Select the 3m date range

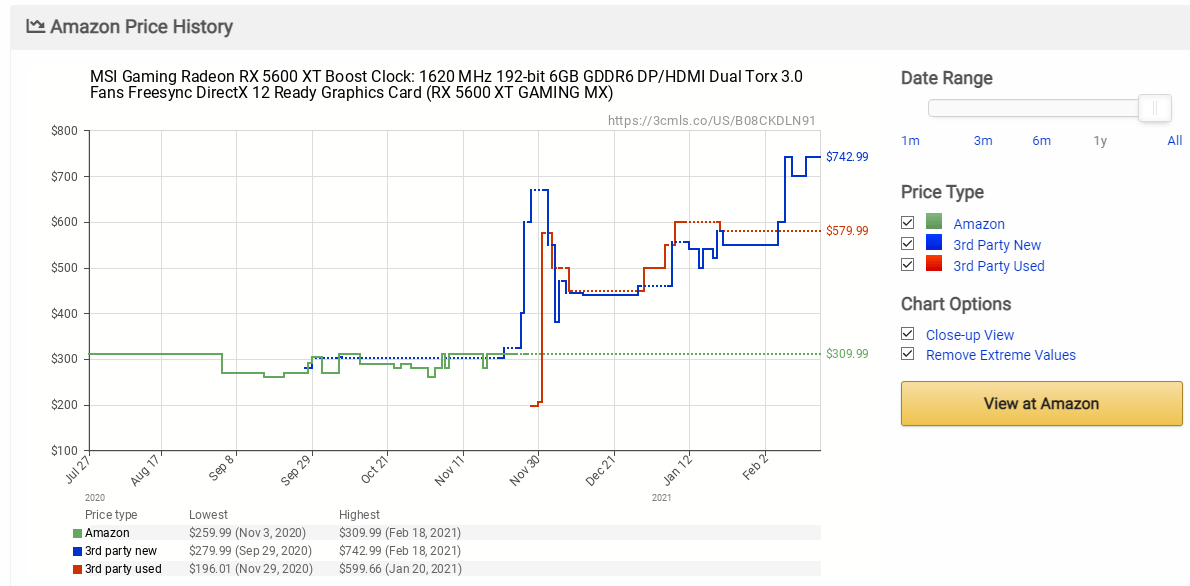(983, 140)
